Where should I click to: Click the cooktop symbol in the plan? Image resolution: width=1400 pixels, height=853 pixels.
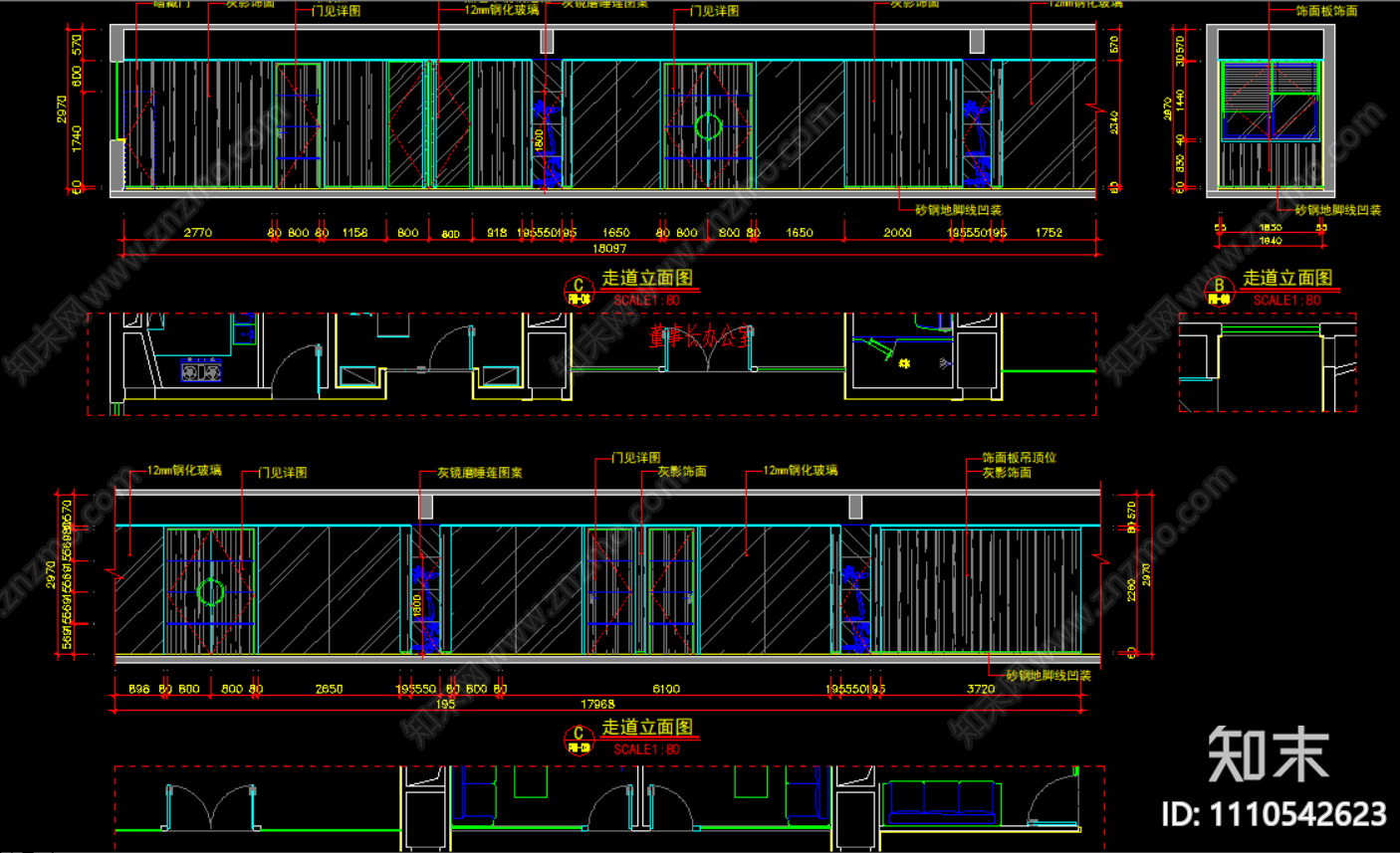point(200,371)
